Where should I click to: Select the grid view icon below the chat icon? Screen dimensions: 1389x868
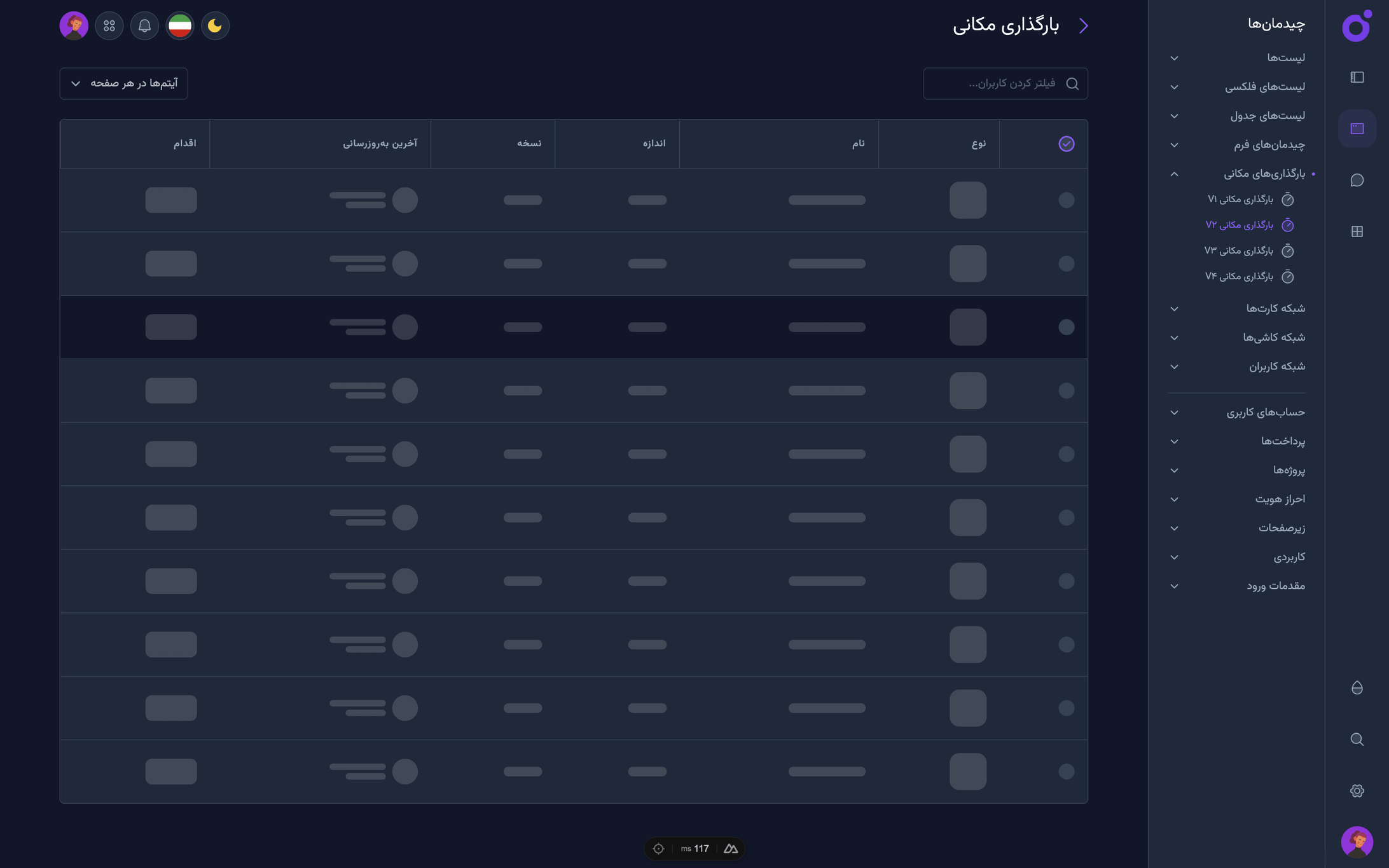pos(1357,231)
